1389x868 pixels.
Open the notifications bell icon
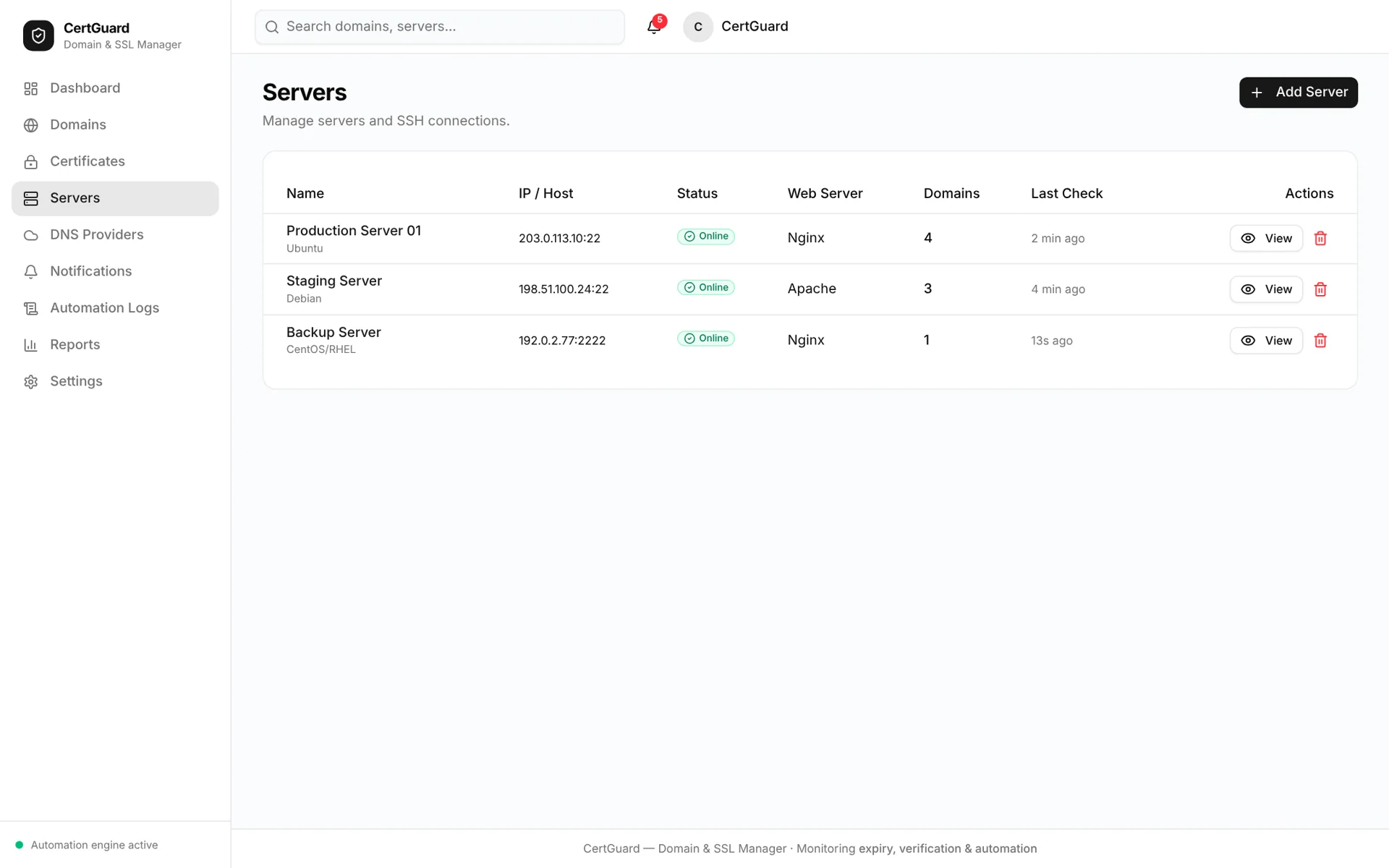click(654, 27)
